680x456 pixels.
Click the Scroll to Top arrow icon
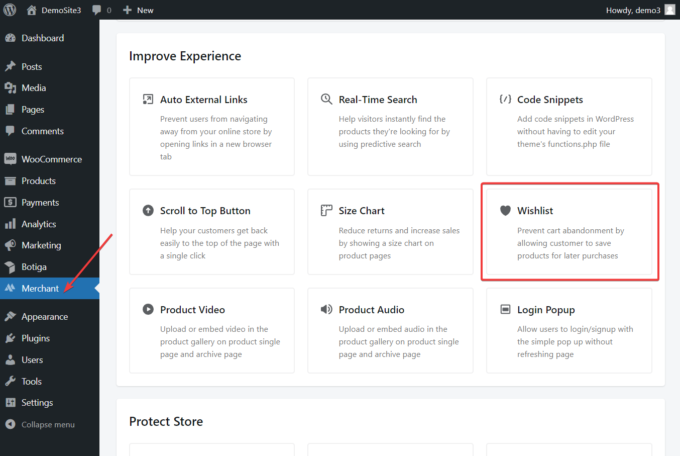(x=148, y=210)
